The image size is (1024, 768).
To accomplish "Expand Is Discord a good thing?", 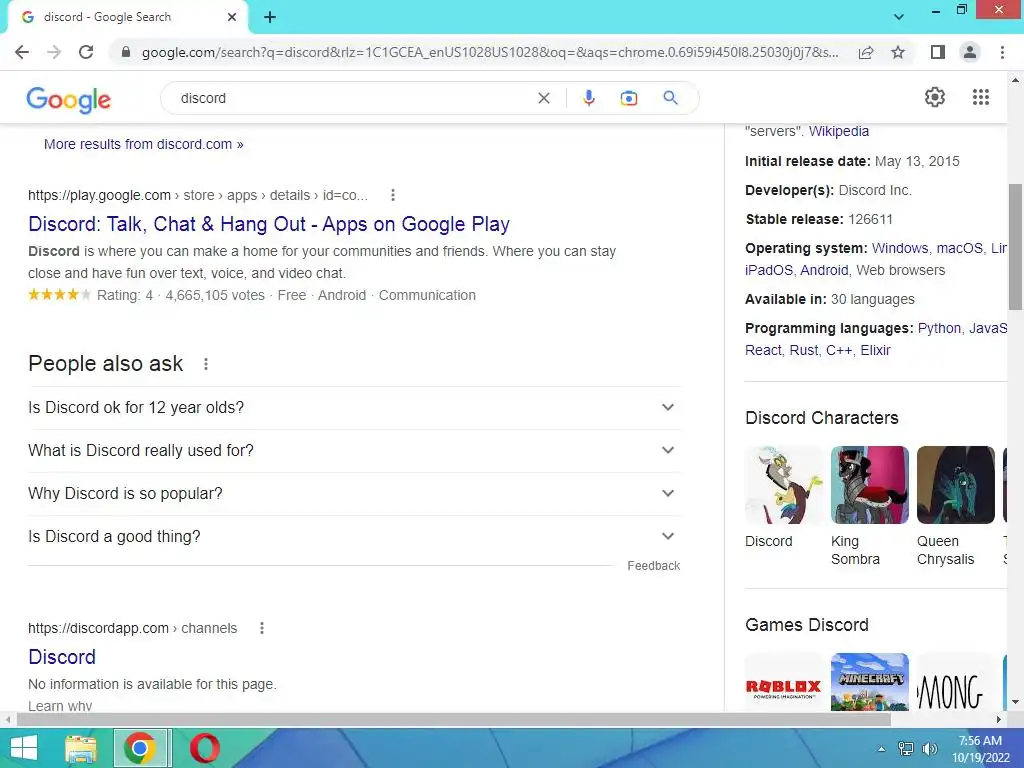I will coord(354,537).
